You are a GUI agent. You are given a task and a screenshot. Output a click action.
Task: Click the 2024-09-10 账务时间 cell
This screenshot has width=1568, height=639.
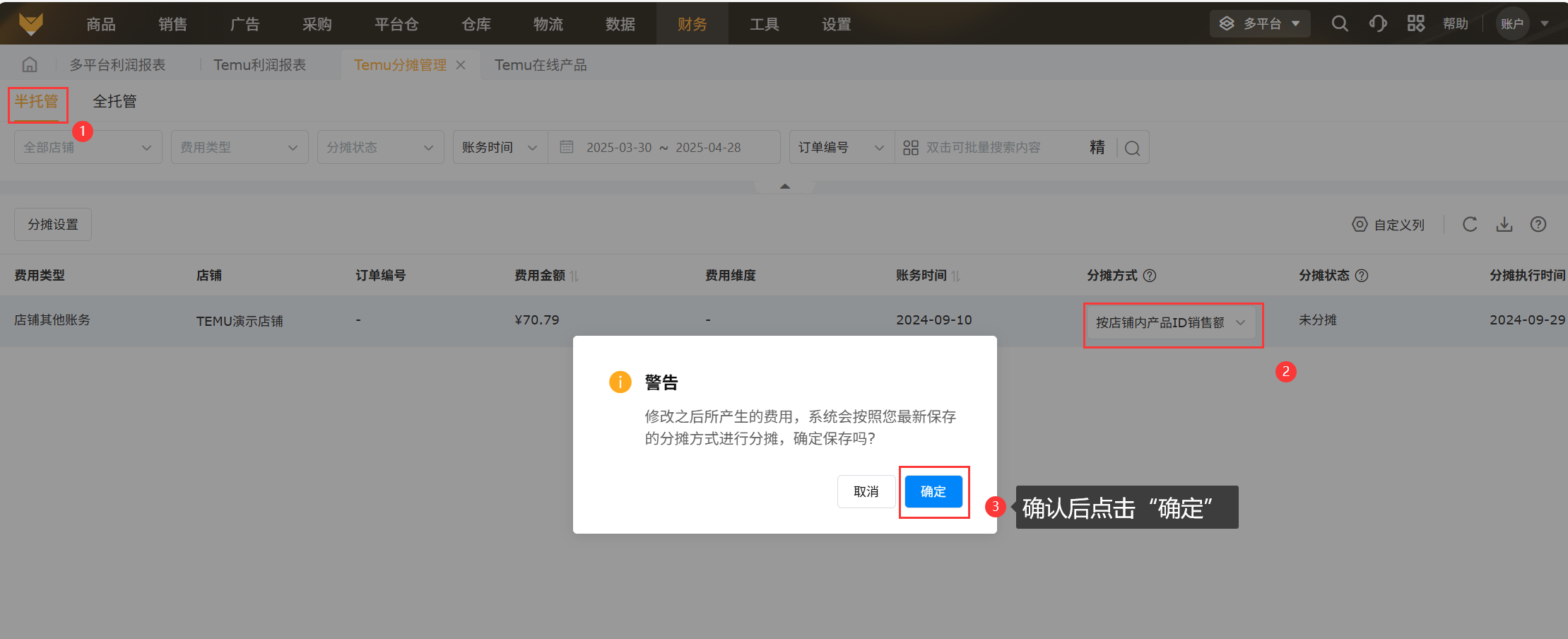pos(934,320)
